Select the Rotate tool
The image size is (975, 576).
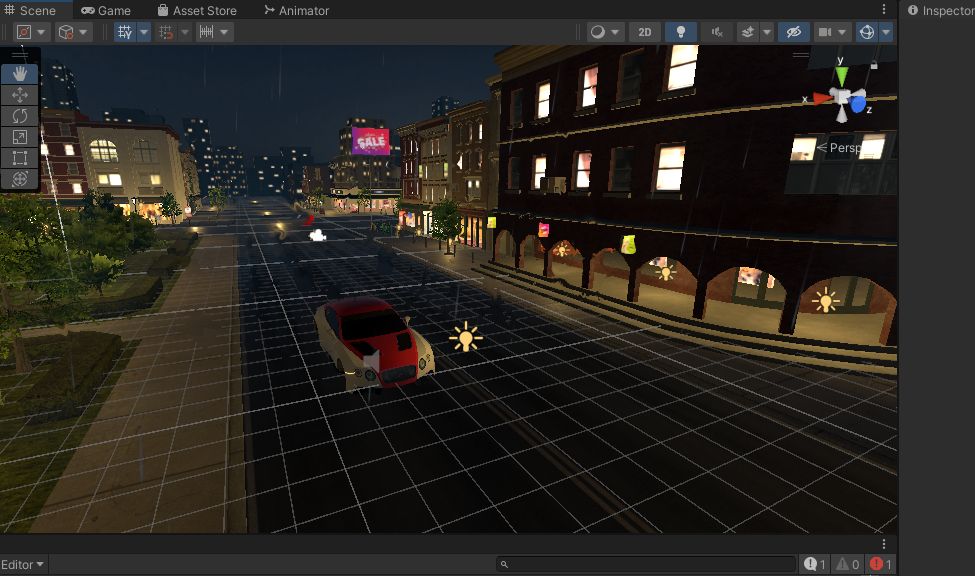(20, 116)
